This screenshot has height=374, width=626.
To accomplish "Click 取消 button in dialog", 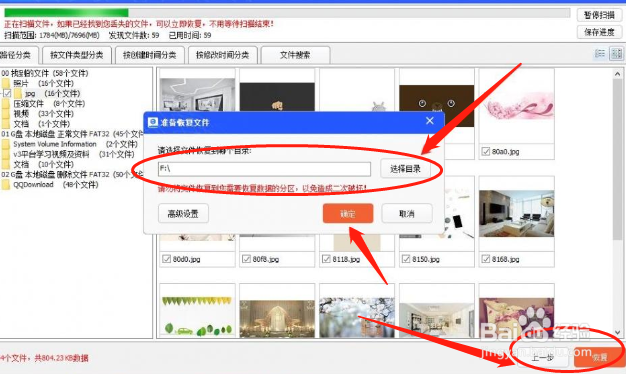I will click(406, 214).
